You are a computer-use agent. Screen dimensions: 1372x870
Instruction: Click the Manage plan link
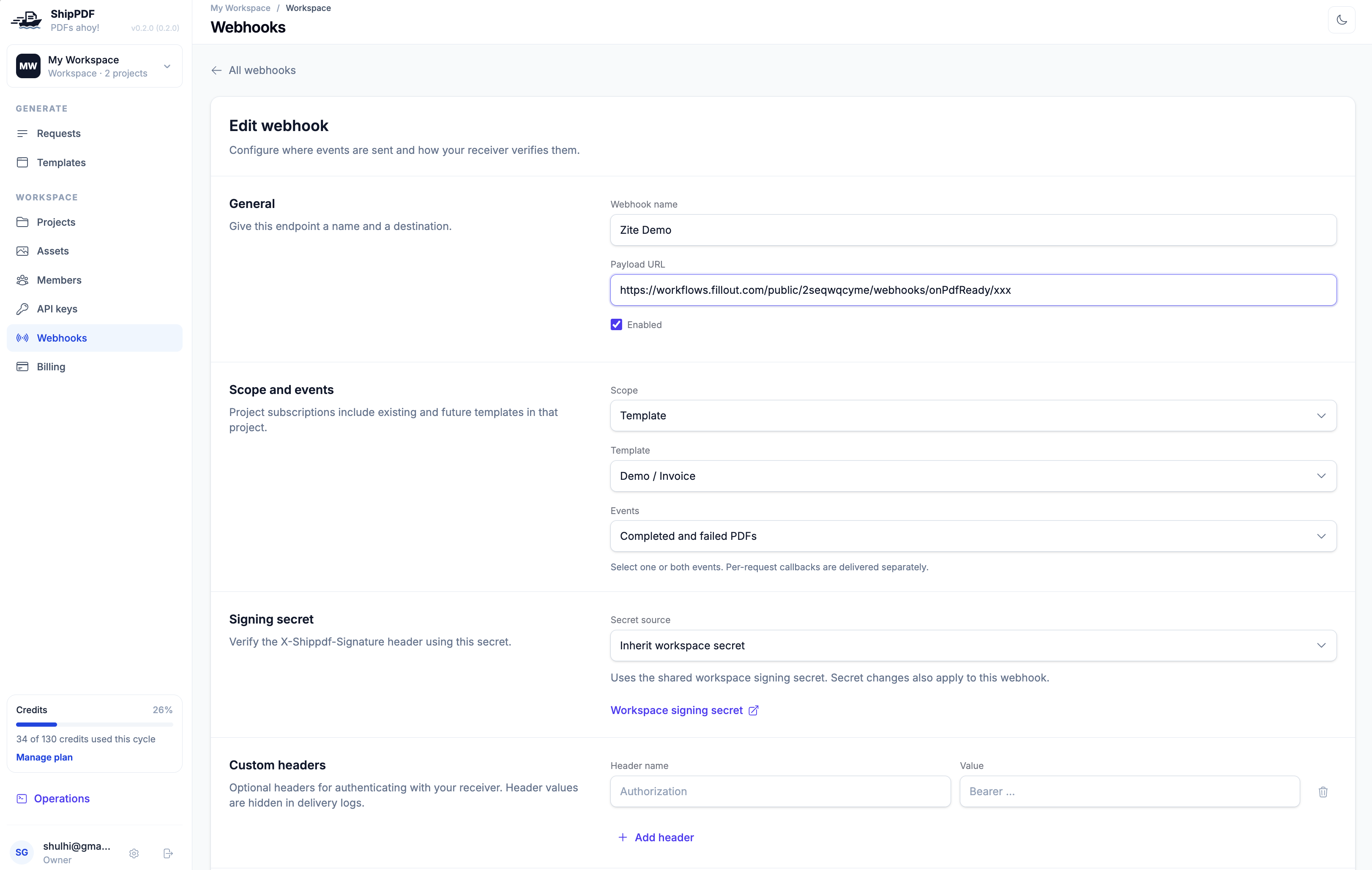click(x=44, y=757)
